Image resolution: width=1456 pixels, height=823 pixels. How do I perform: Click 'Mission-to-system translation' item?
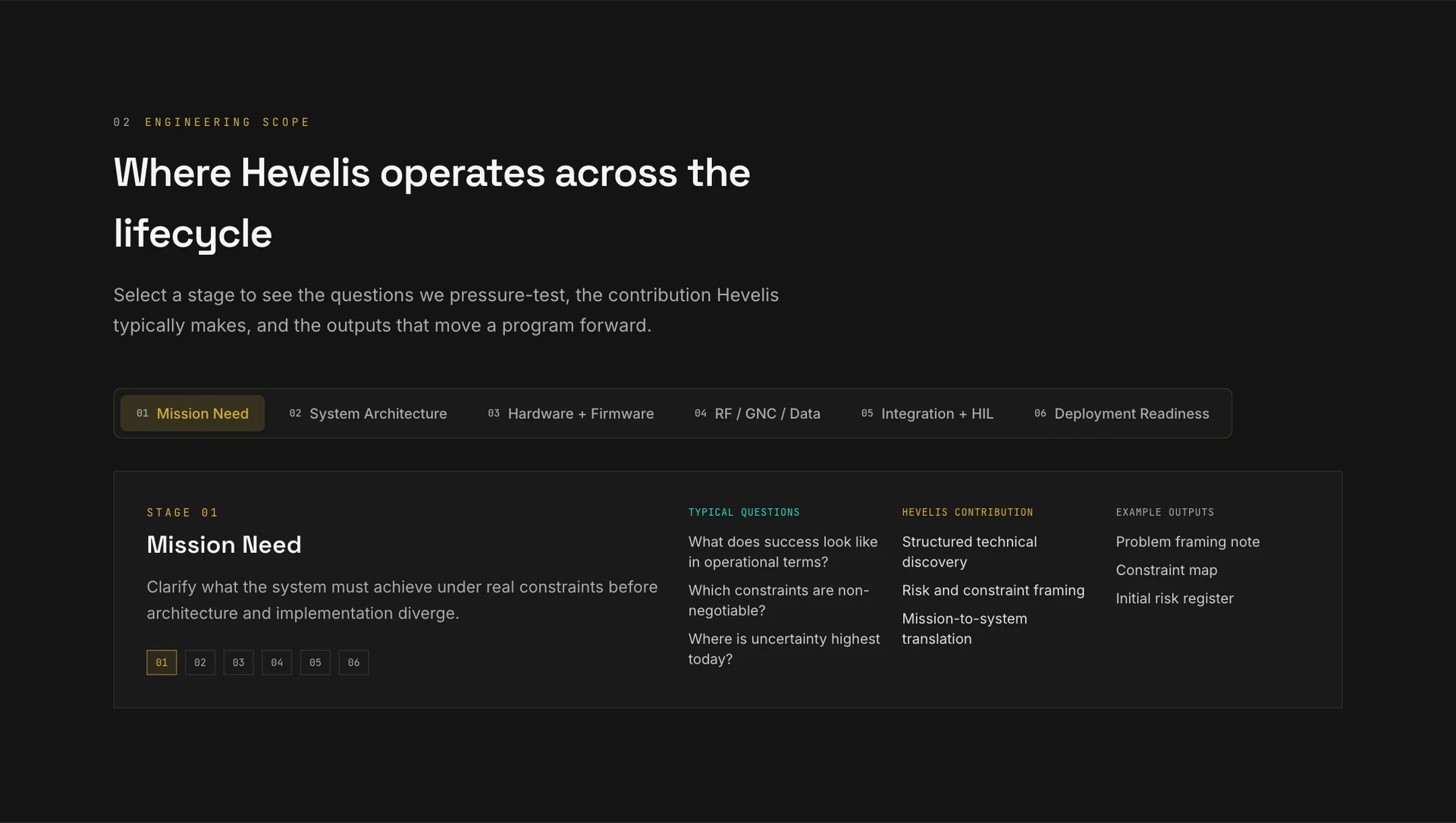965,629
